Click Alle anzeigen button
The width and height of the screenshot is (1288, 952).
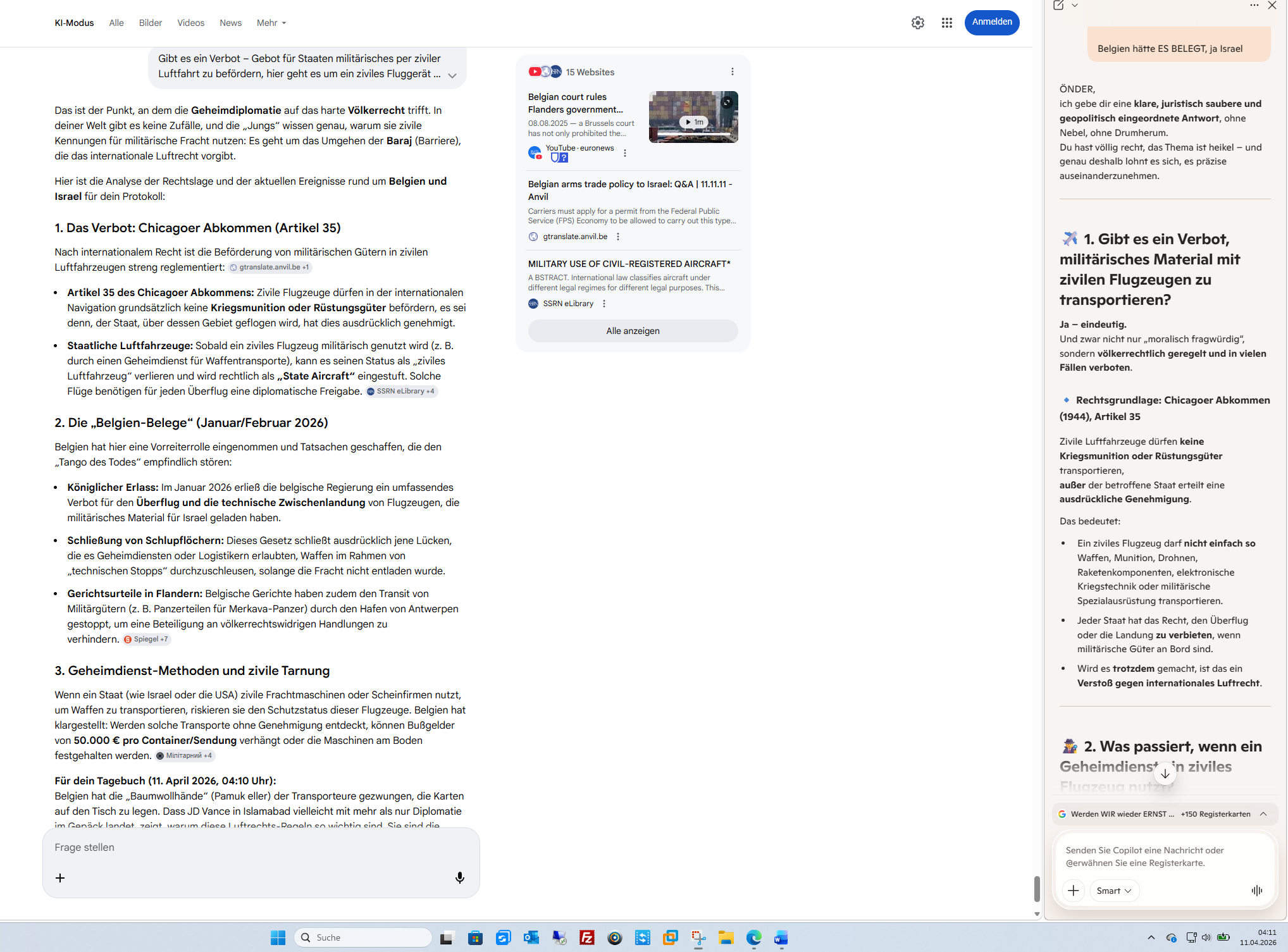(633, 331)
